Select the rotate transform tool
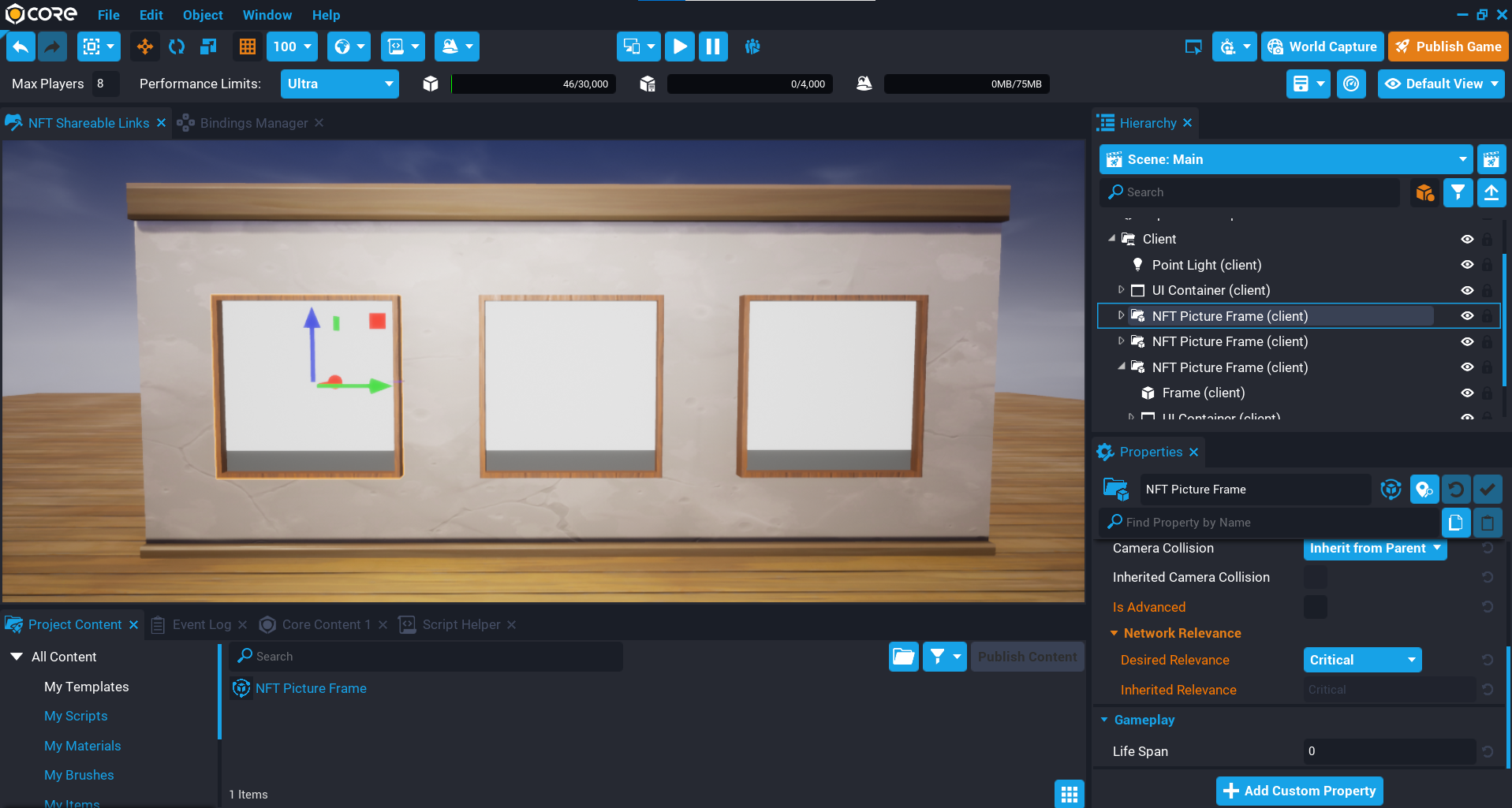 click(177, 47)
